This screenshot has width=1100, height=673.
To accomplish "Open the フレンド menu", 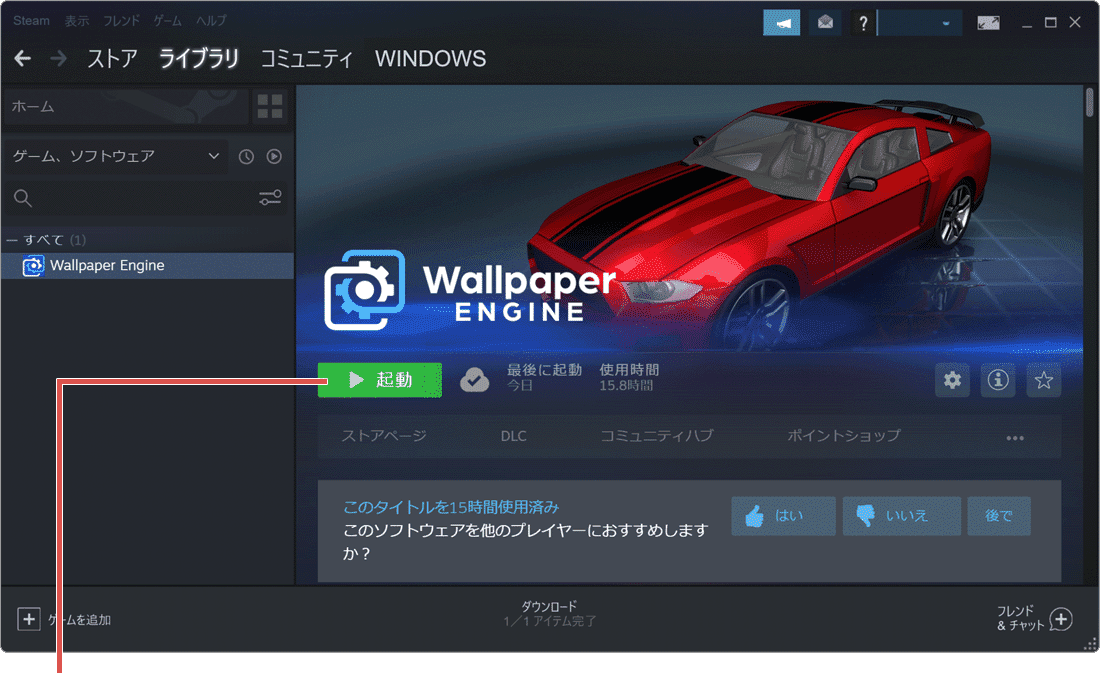I will 121,21.
